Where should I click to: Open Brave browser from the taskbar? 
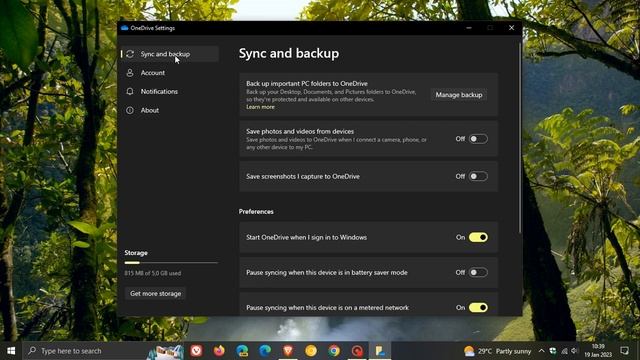(288, 351)
